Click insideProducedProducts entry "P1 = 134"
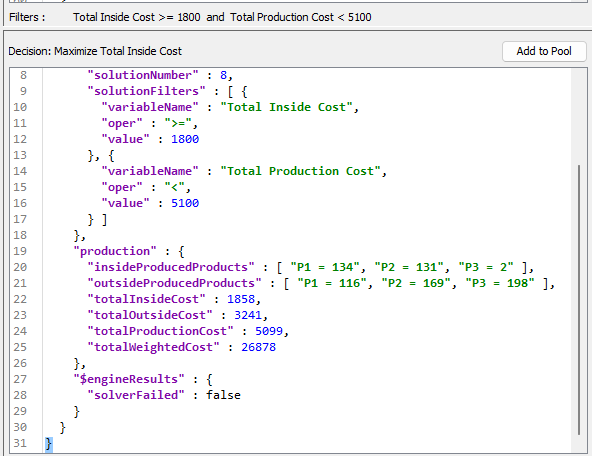This screenshot has width=592, height=456. point(325,267)
